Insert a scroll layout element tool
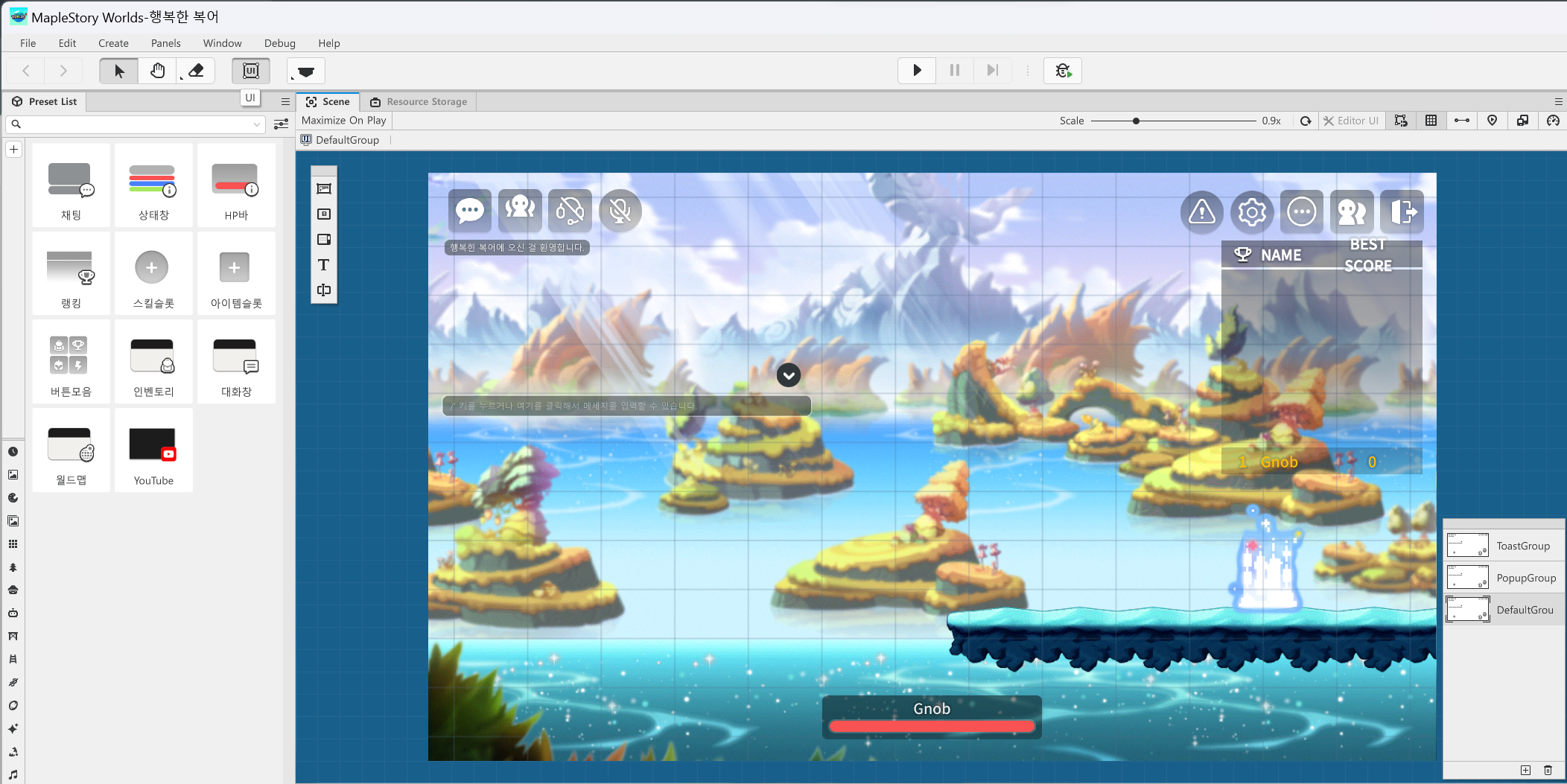Viewport: 1567px width, 784px height. pos(324,240)
